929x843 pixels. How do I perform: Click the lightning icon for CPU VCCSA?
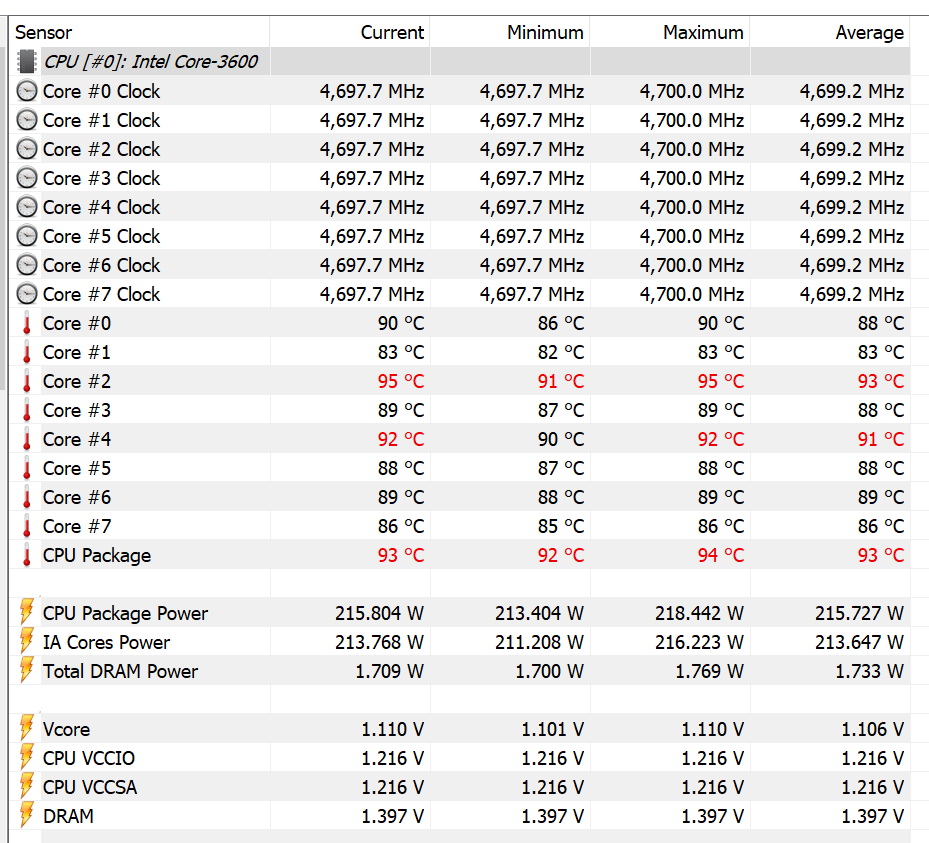pos(27,786)
